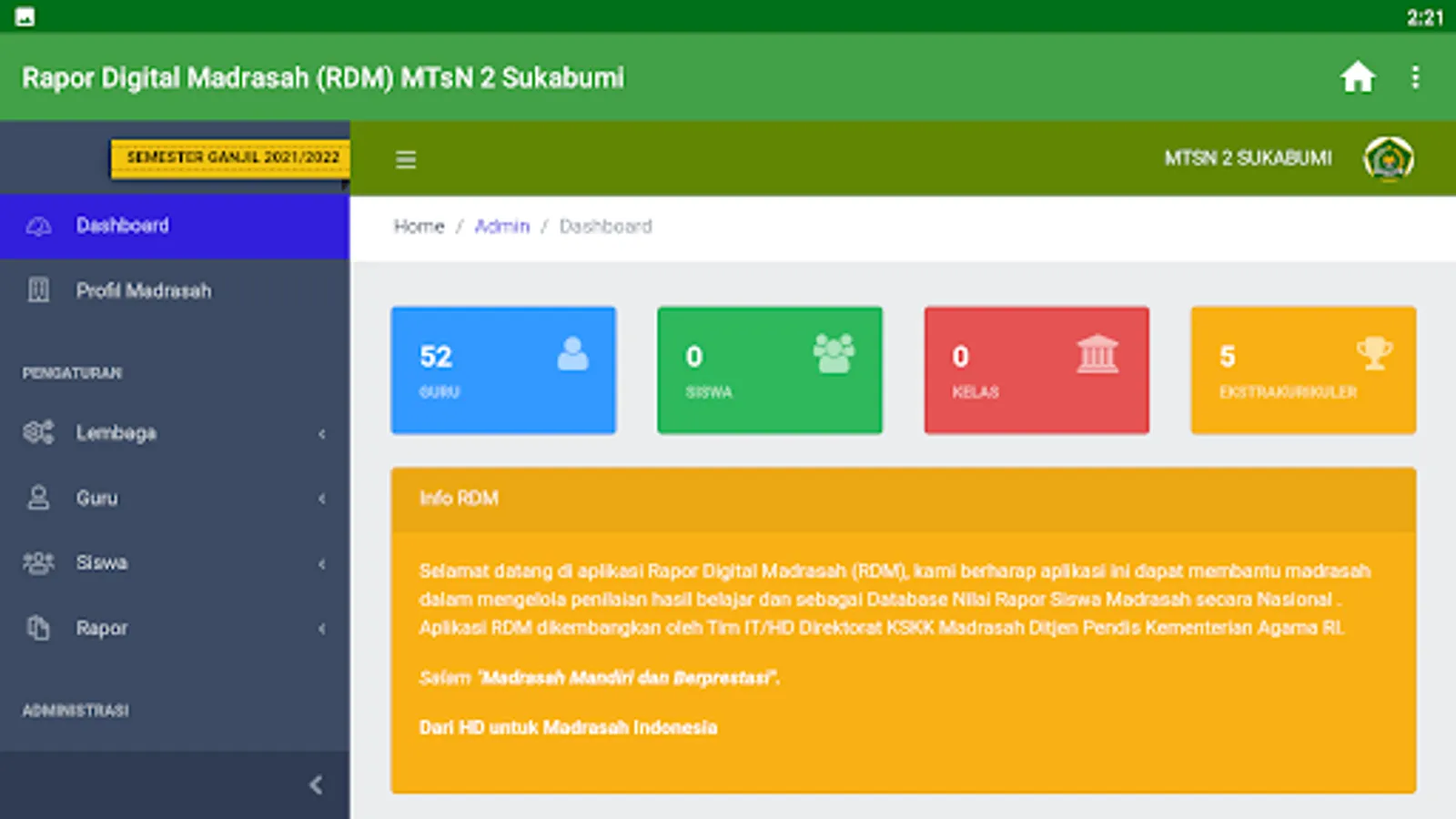Click the trophy icon on Ekstrakurikuler card
The height and width of the screenshot is (819, 1456).
click(1374, 353)
